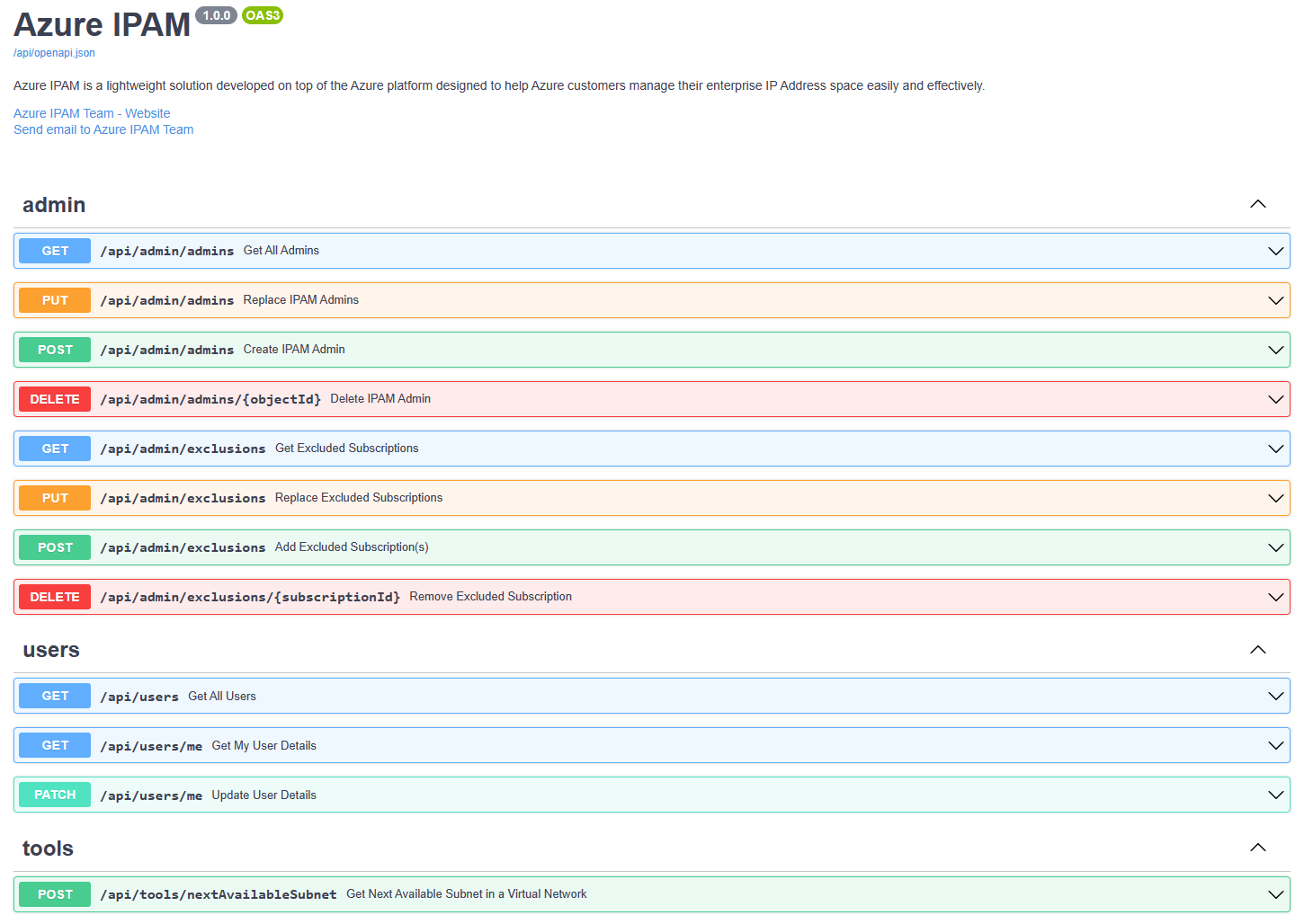Screen dimensions: 1304x924
Task: Click PUT badge for /api/admin/admins
Action: coord(55,300)
